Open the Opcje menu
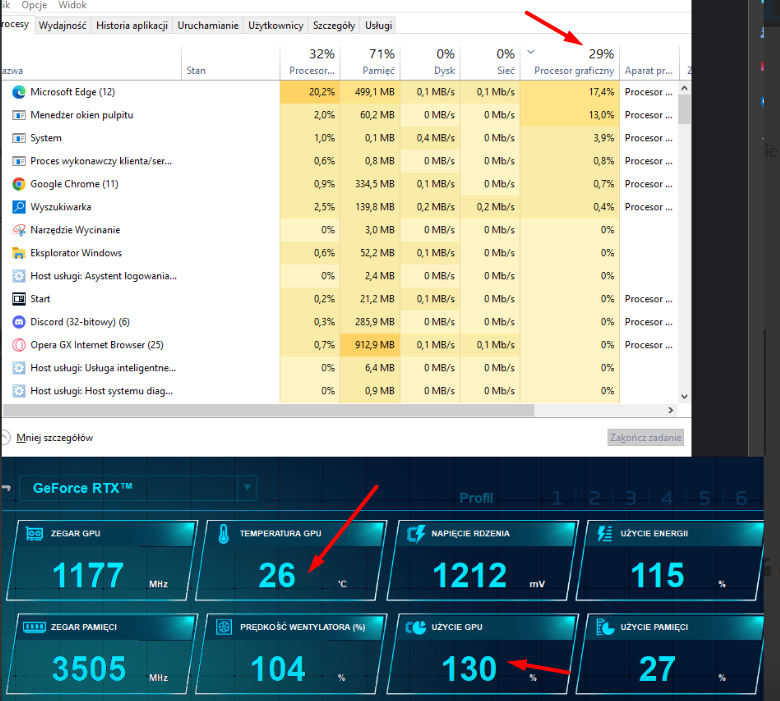The height and width of the screenshot is (701, 780). pos(34,5)
